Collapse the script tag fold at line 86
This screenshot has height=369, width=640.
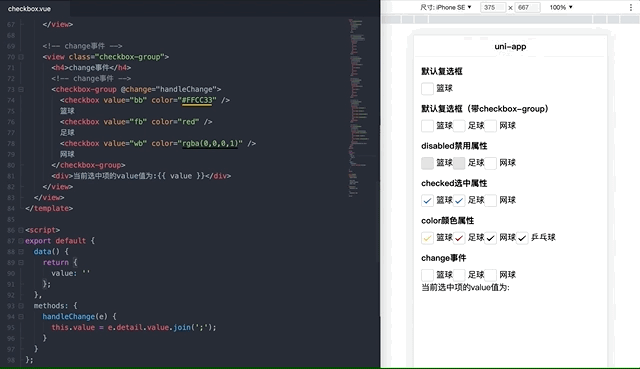coord(21,230)
